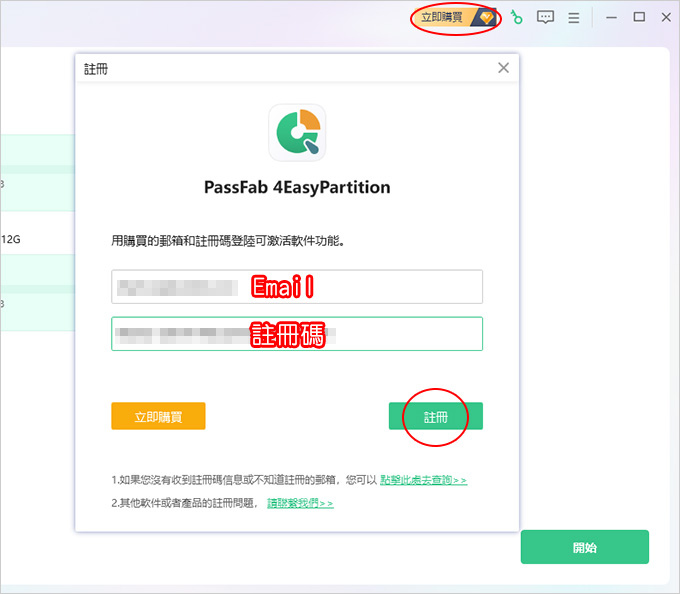The image size is (680, 594).
Task: Click the 12G label in background window
Action: coord(10,239)
